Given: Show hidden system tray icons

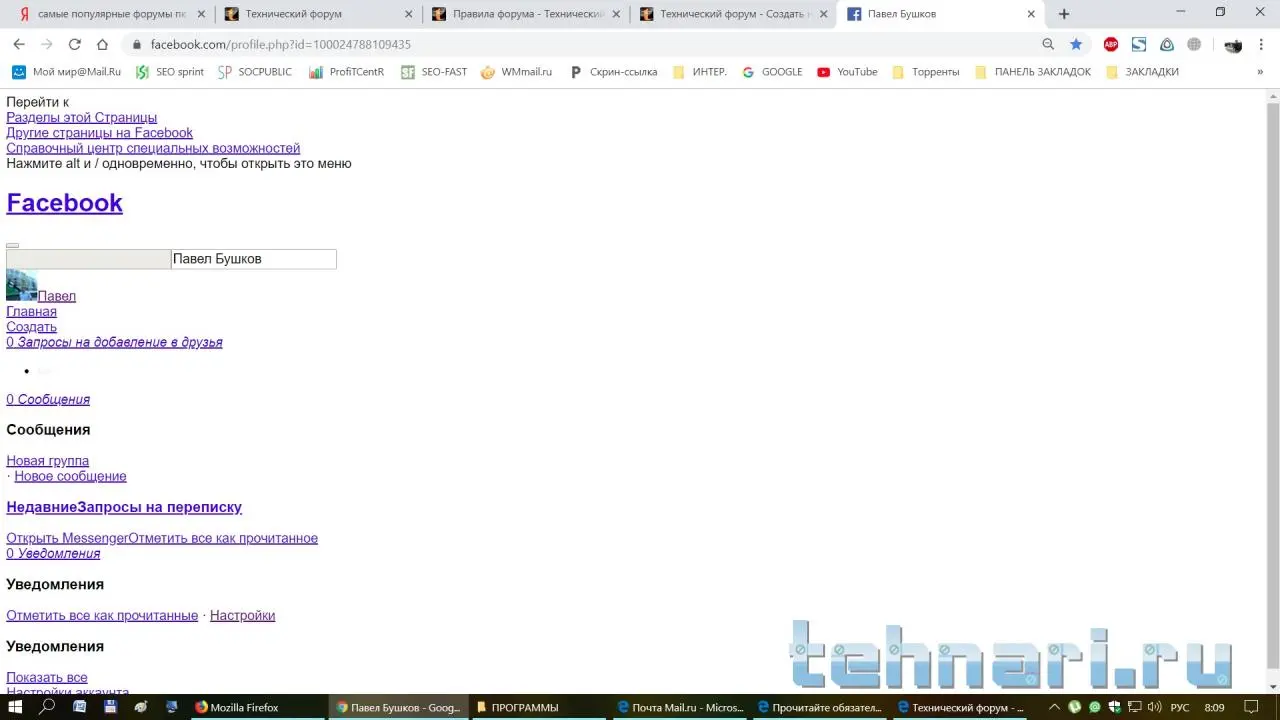Looking at the screenshot, I should [x=1054, y=707].
